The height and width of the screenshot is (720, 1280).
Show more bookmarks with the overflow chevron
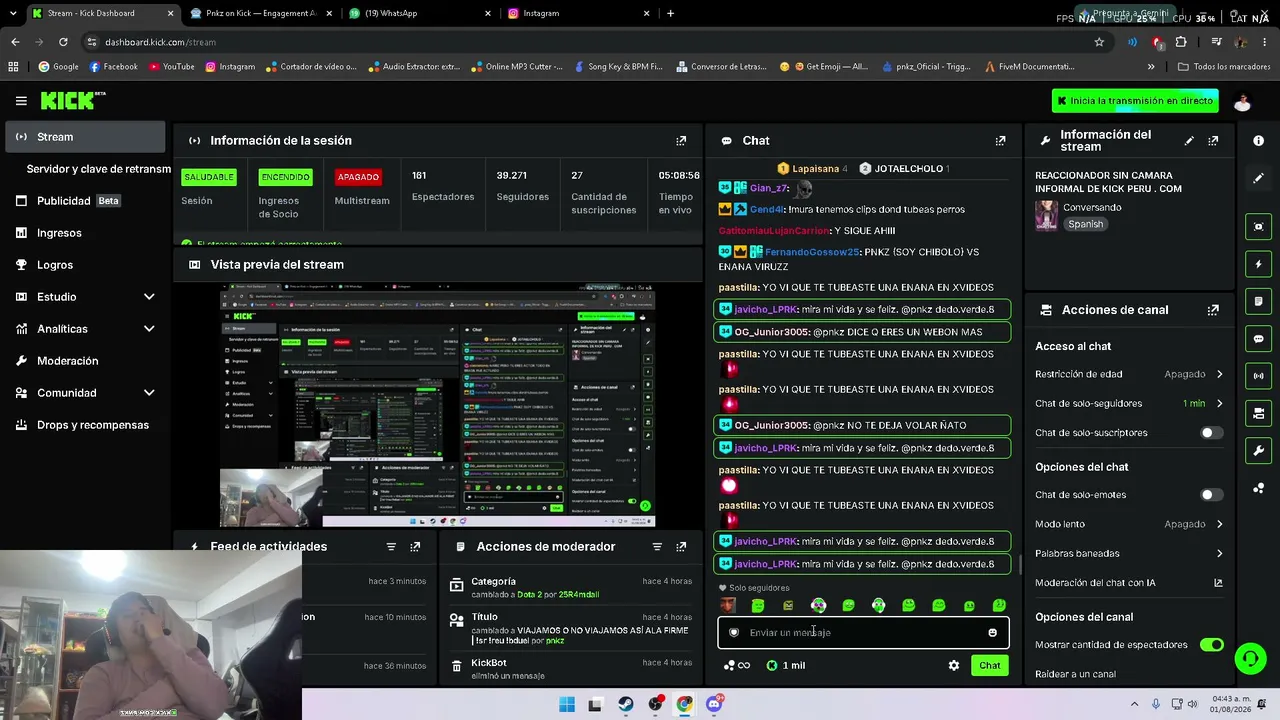pos(1151,67)
